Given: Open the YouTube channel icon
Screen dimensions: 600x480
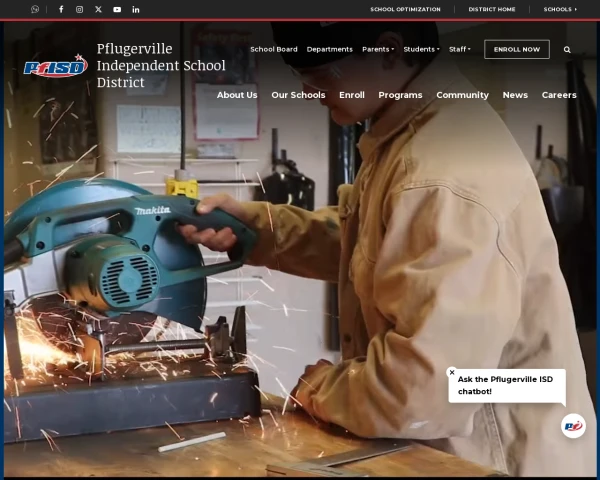Looking at the screenshot, I should pos(117,9).
